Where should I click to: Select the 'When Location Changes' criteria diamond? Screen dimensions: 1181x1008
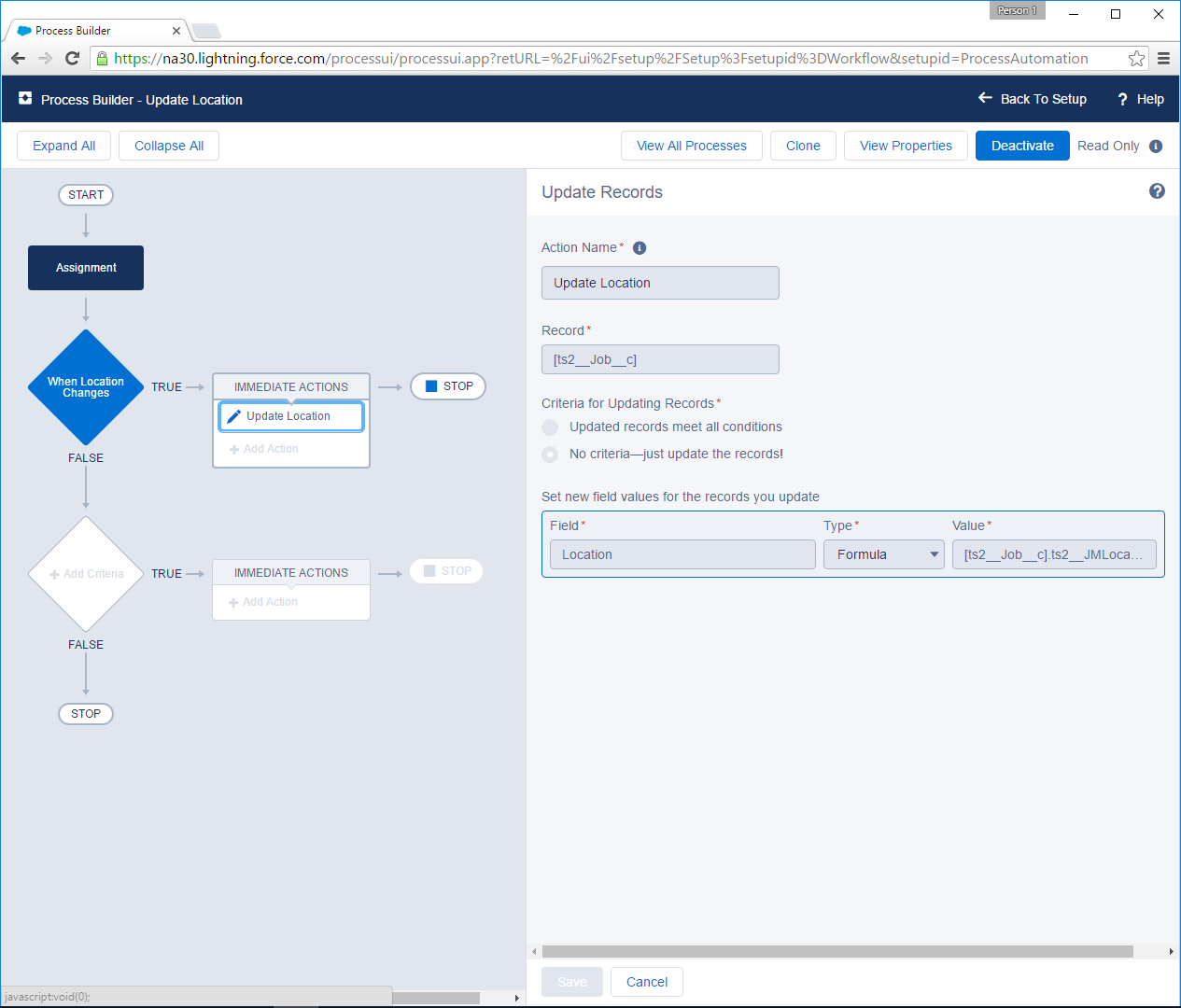coord(86,387)
